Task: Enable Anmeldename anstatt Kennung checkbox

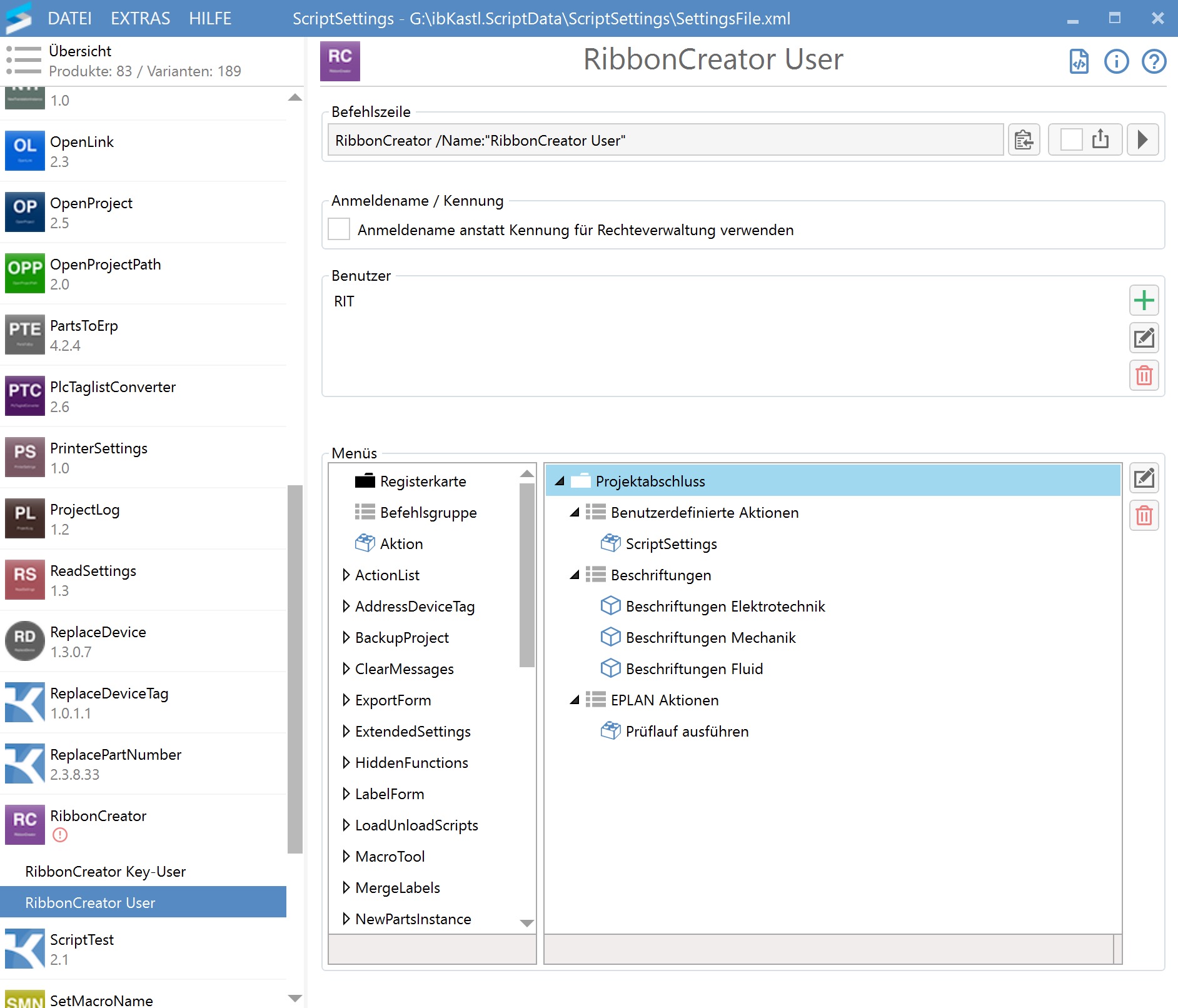Action: coord(339,229)
